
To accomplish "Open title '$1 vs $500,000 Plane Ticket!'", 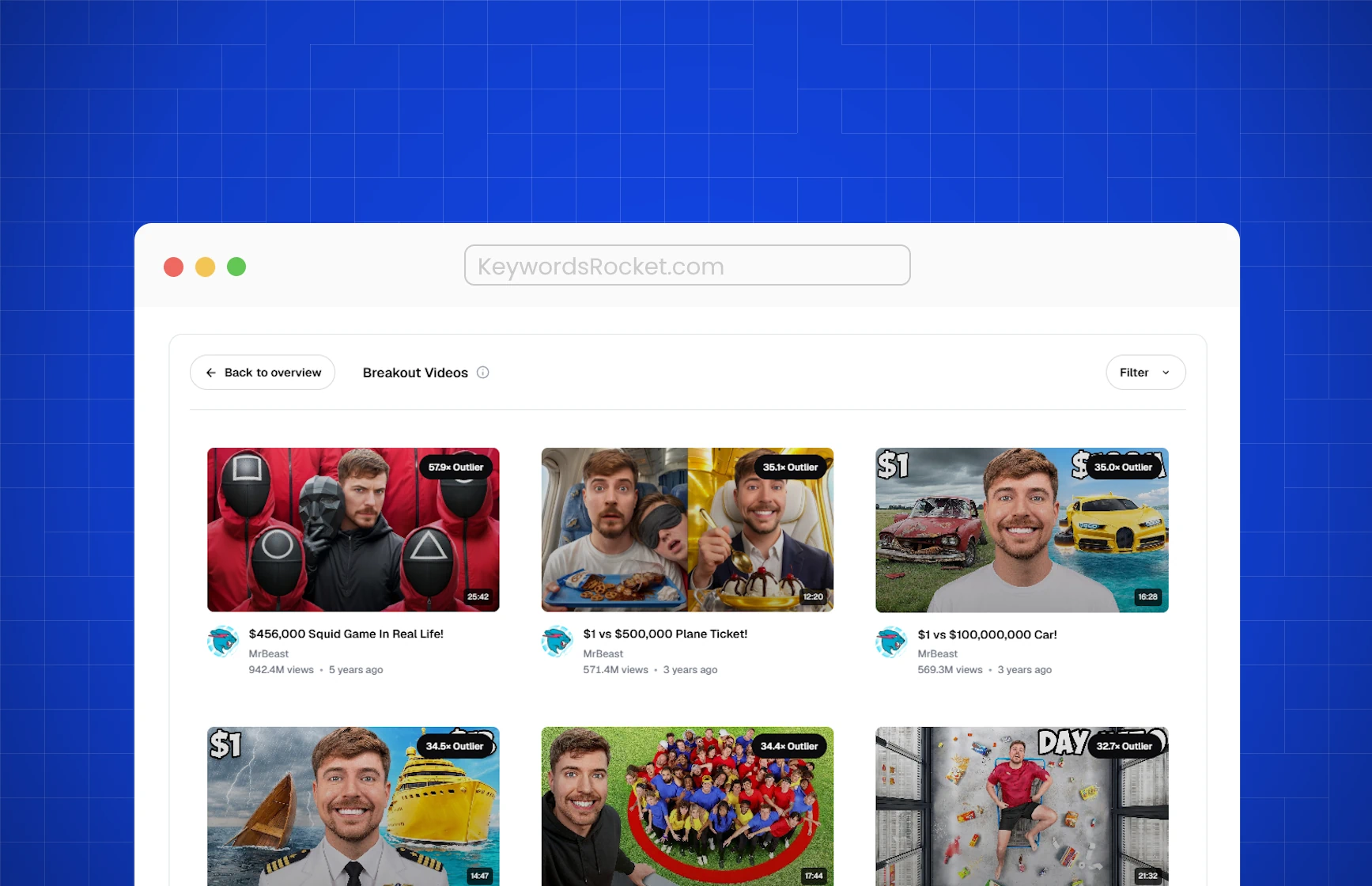I will click(x=665, y=634).
